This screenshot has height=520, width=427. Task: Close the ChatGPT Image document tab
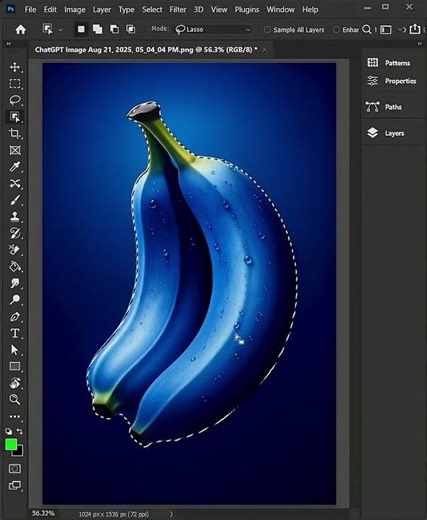(264, 50)
